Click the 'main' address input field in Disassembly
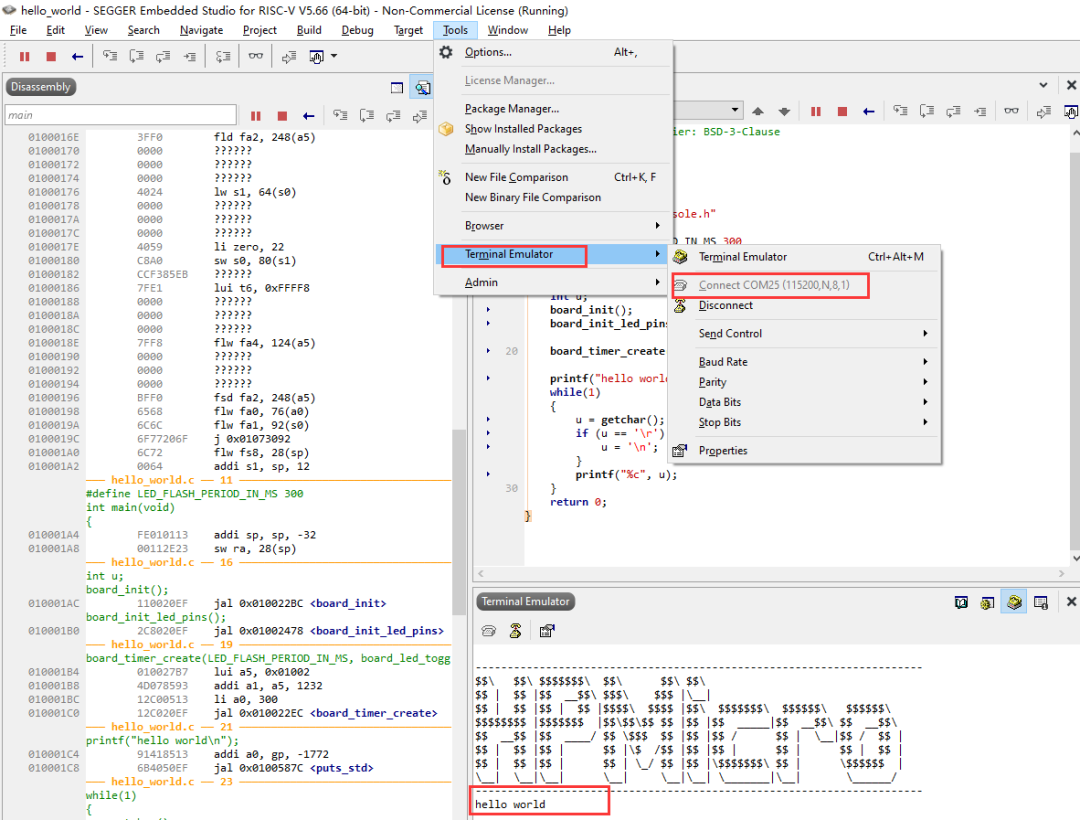The image size is (1080, 820). point(120,116)
